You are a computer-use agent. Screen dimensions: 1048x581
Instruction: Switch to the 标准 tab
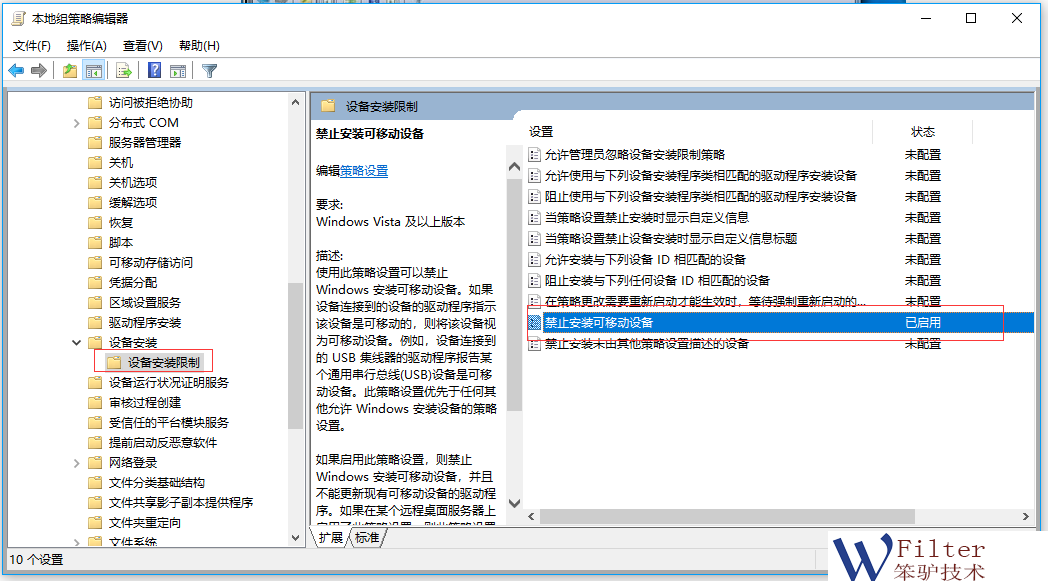point(367,538)
